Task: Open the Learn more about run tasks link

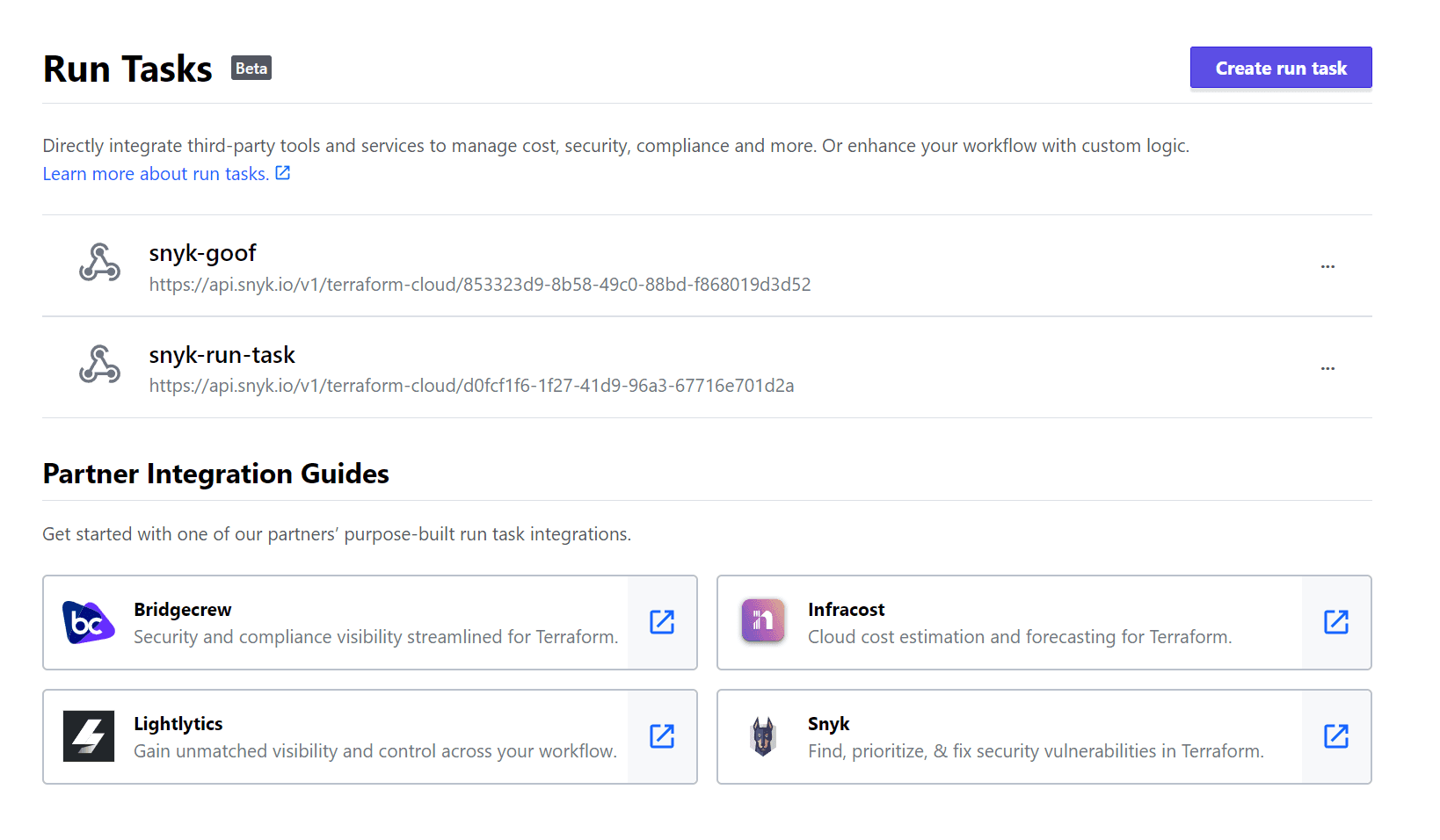Action: 156,174
